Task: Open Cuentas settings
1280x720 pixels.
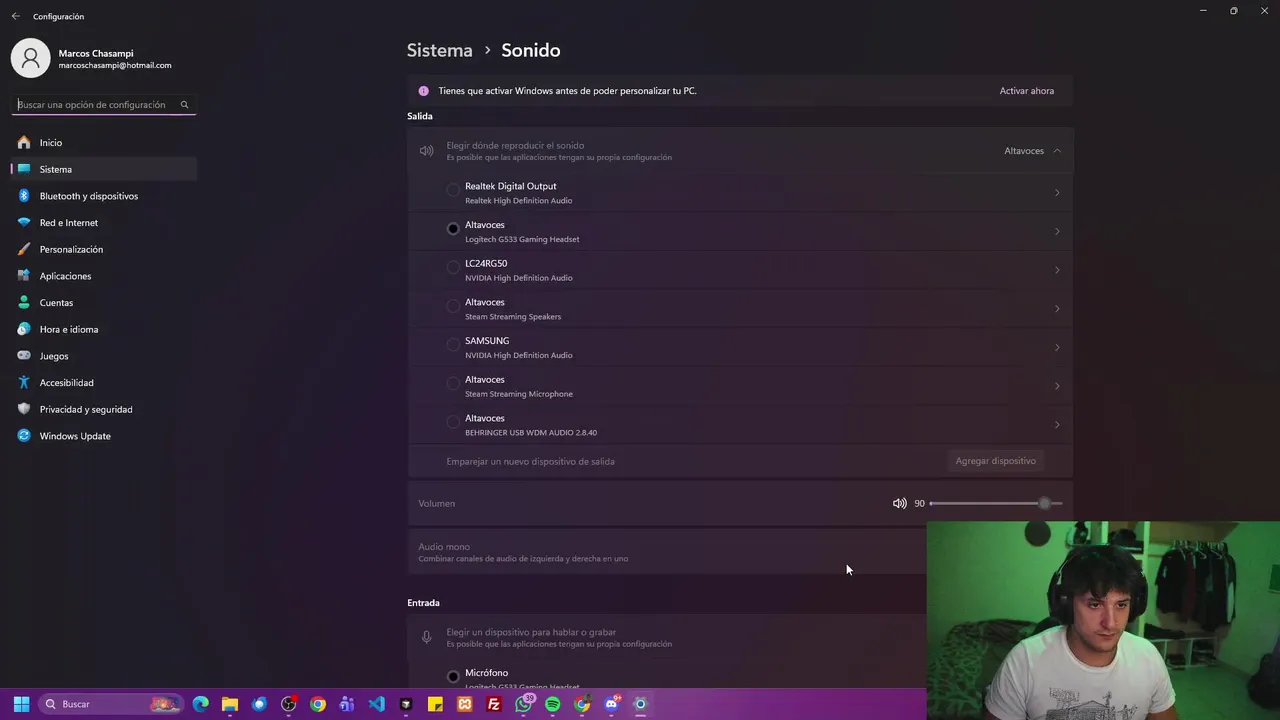Action: click(x=104, y=303)
